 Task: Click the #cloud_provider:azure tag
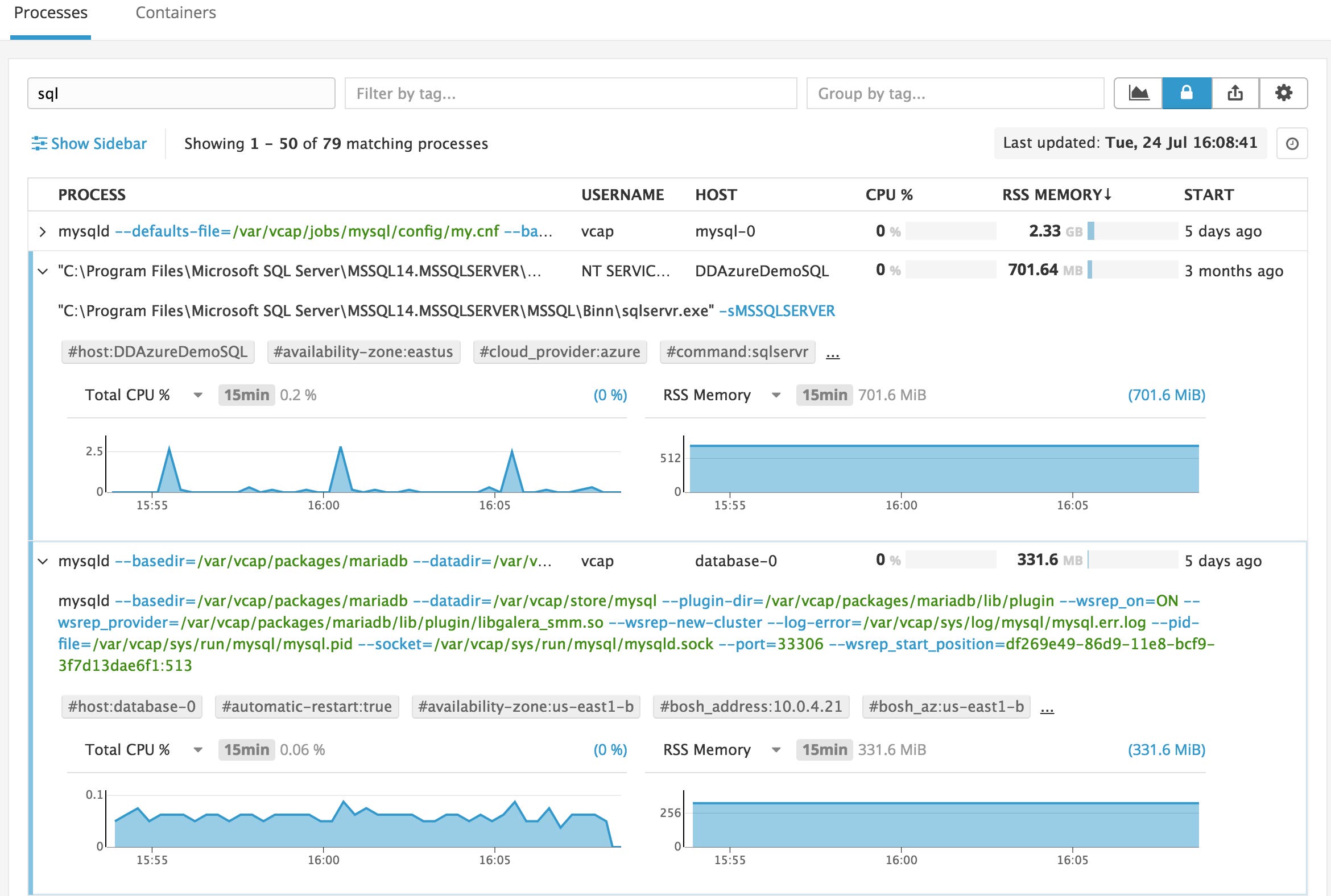pos(559,352)
